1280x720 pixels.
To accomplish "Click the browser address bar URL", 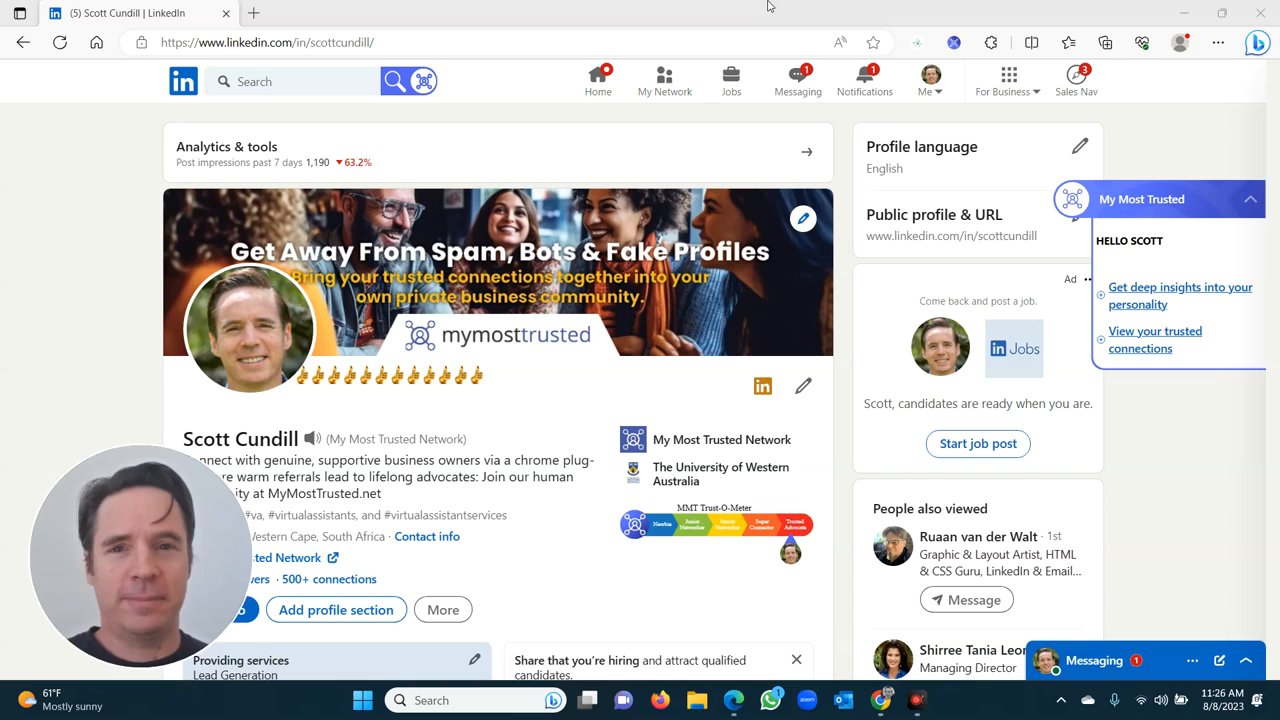I will click(x=267, y=42).
